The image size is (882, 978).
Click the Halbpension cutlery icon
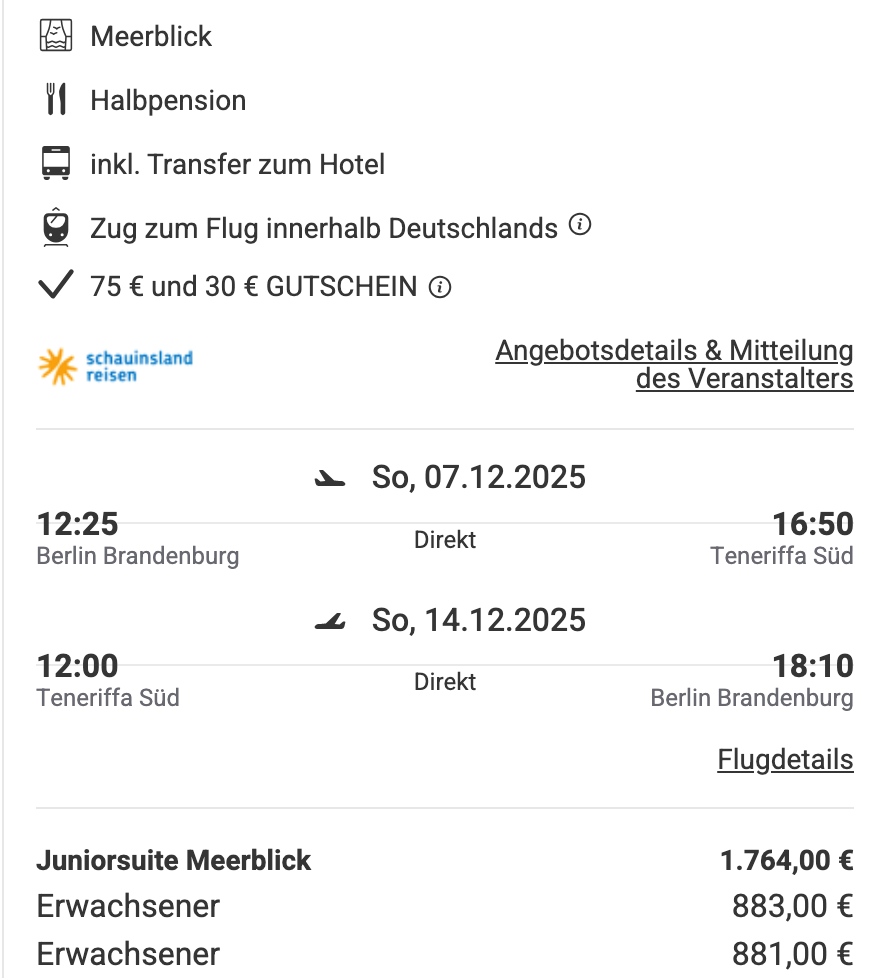(x=56, y=100)
